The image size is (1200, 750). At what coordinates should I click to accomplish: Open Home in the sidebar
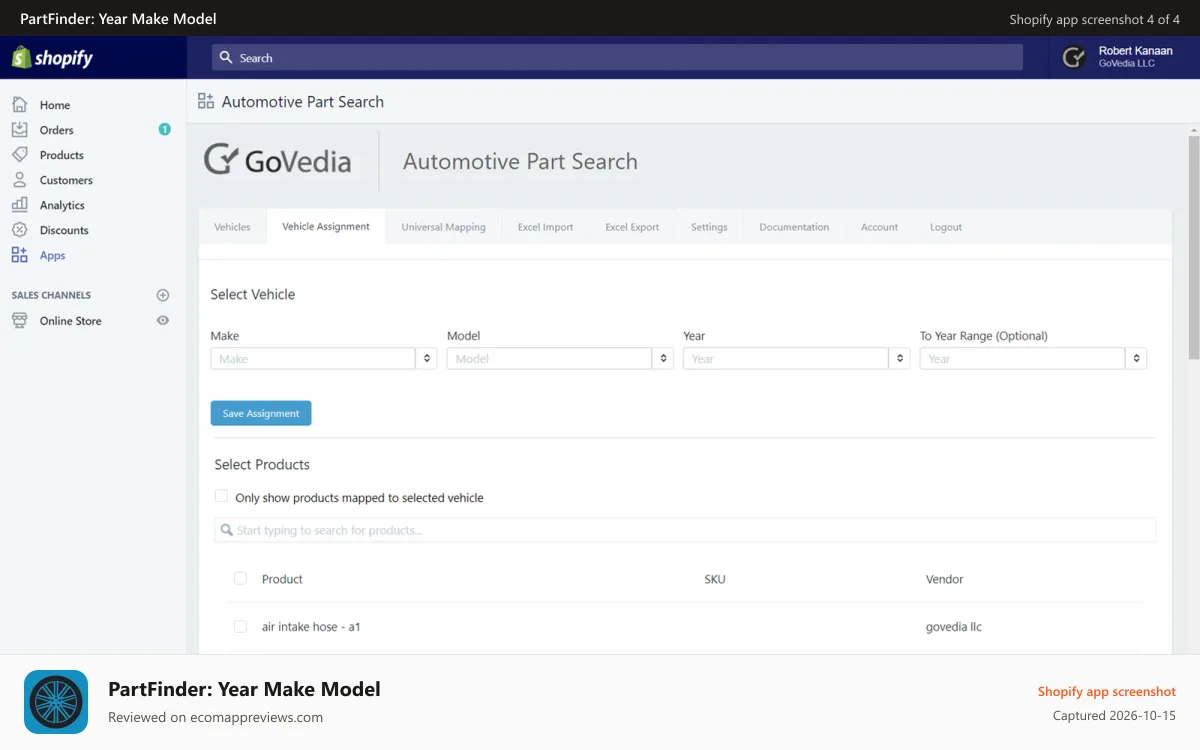coord(55,105)
